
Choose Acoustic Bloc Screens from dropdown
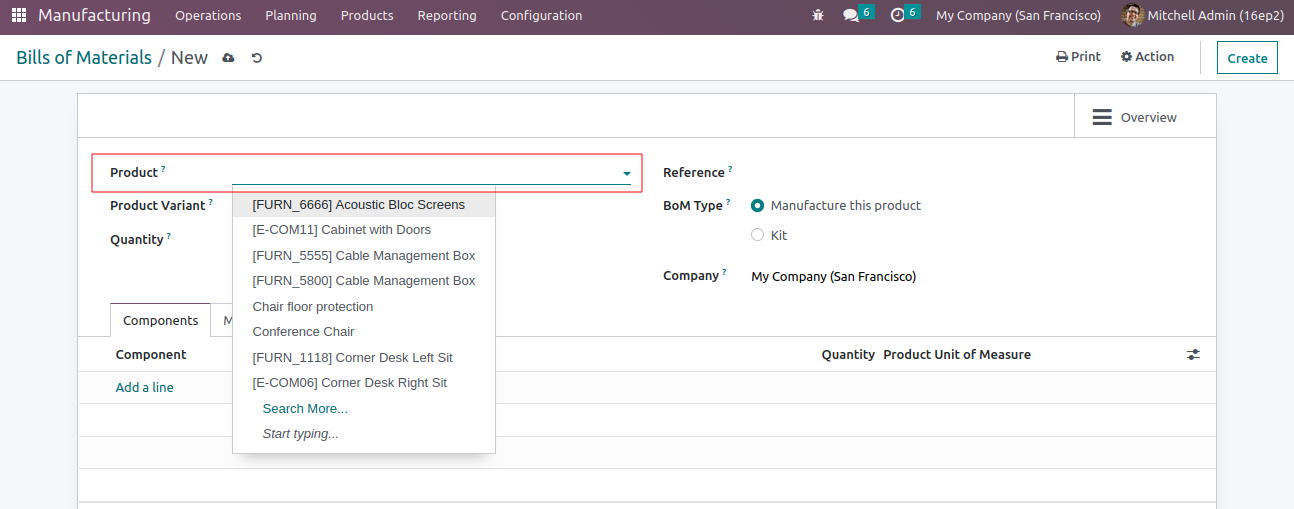[358, 205]
